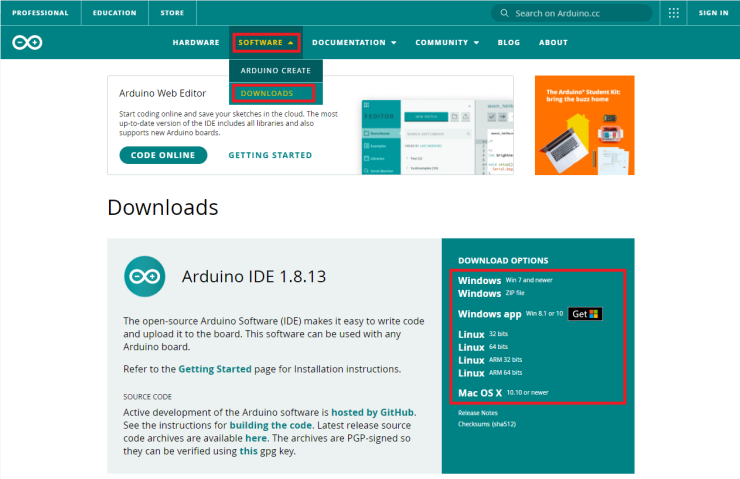Open the Release Notes link
This screenshot has width=740, height=479.
tap(478, 412)
